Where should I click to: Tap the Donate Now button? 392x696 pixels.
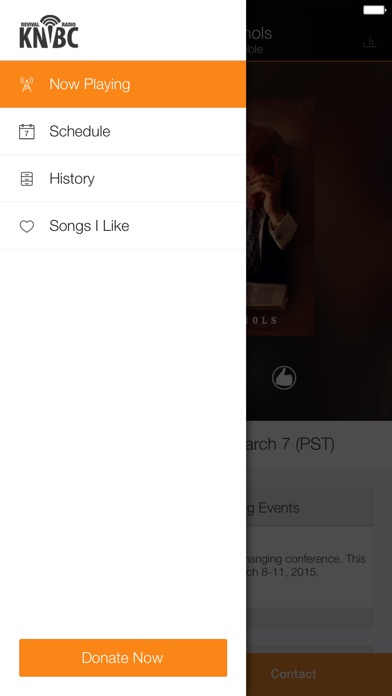(123, 657)
